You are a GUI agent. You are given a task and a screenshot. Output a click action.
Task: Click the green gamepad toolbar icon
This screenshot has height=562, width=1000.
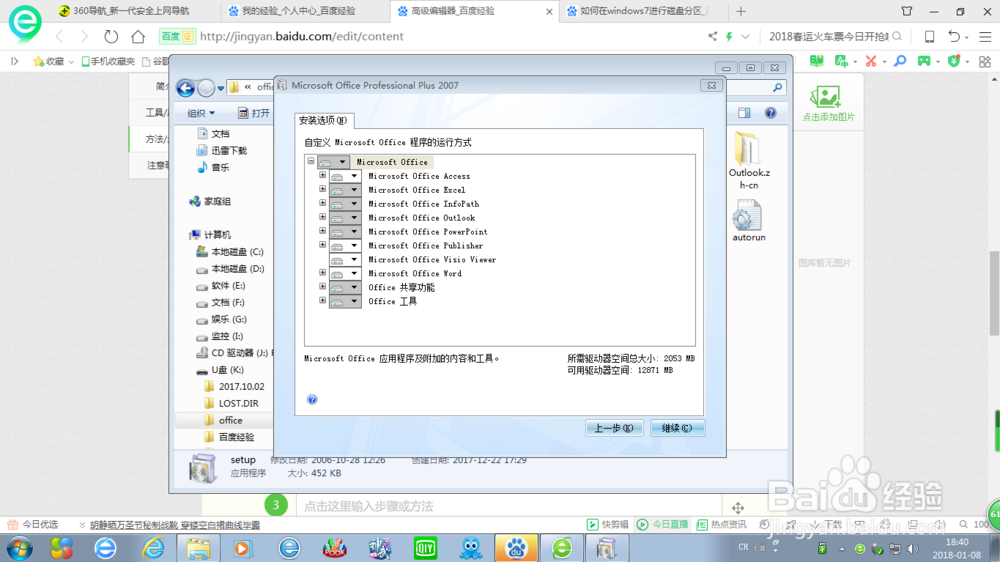click(x=924, y=61)
